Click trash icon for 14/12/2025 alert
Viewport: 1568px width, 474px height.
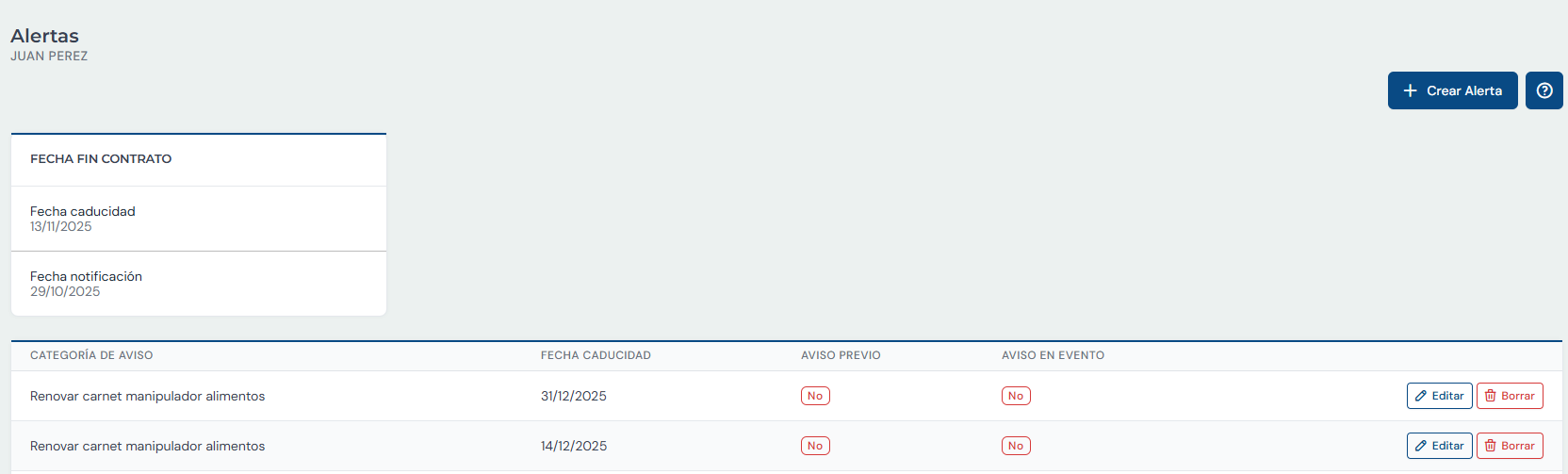1491,446
